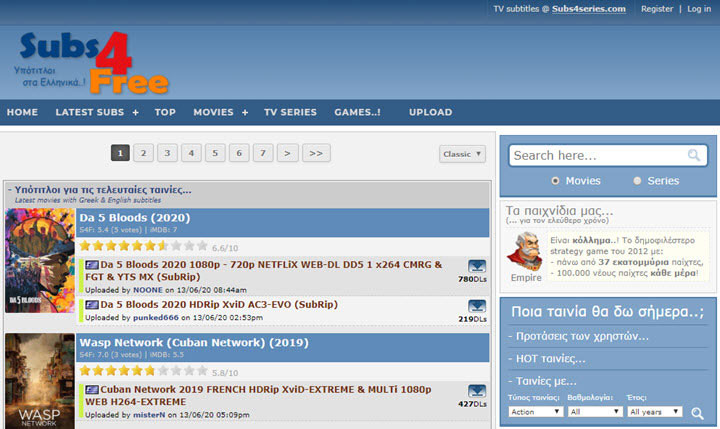
Task: Expand the Movies plus submenu
Action: click(245, 113)
